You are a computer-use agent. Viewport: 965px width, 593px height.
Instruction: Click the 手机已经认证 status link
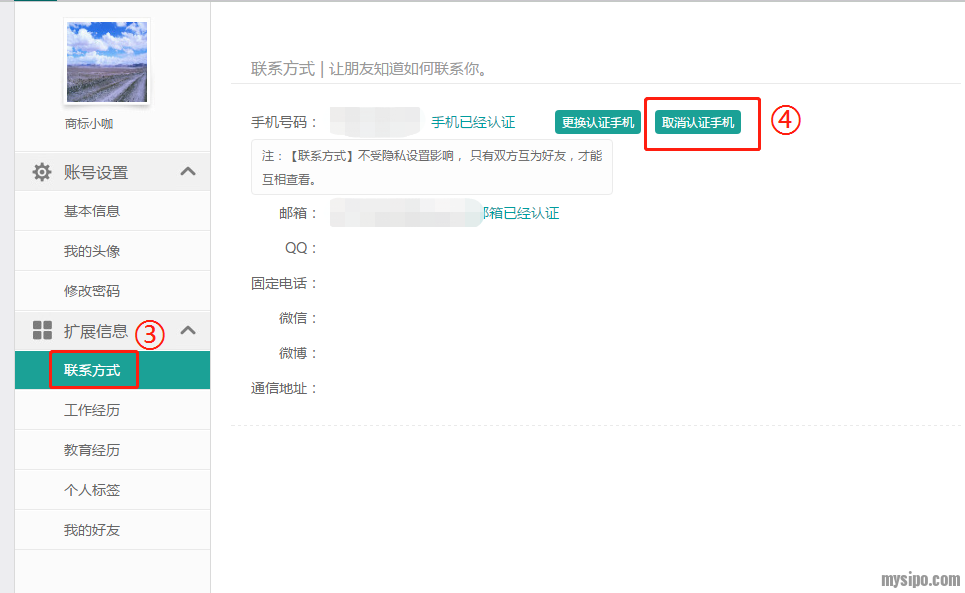pyautogui.click(x=473, y=122)
